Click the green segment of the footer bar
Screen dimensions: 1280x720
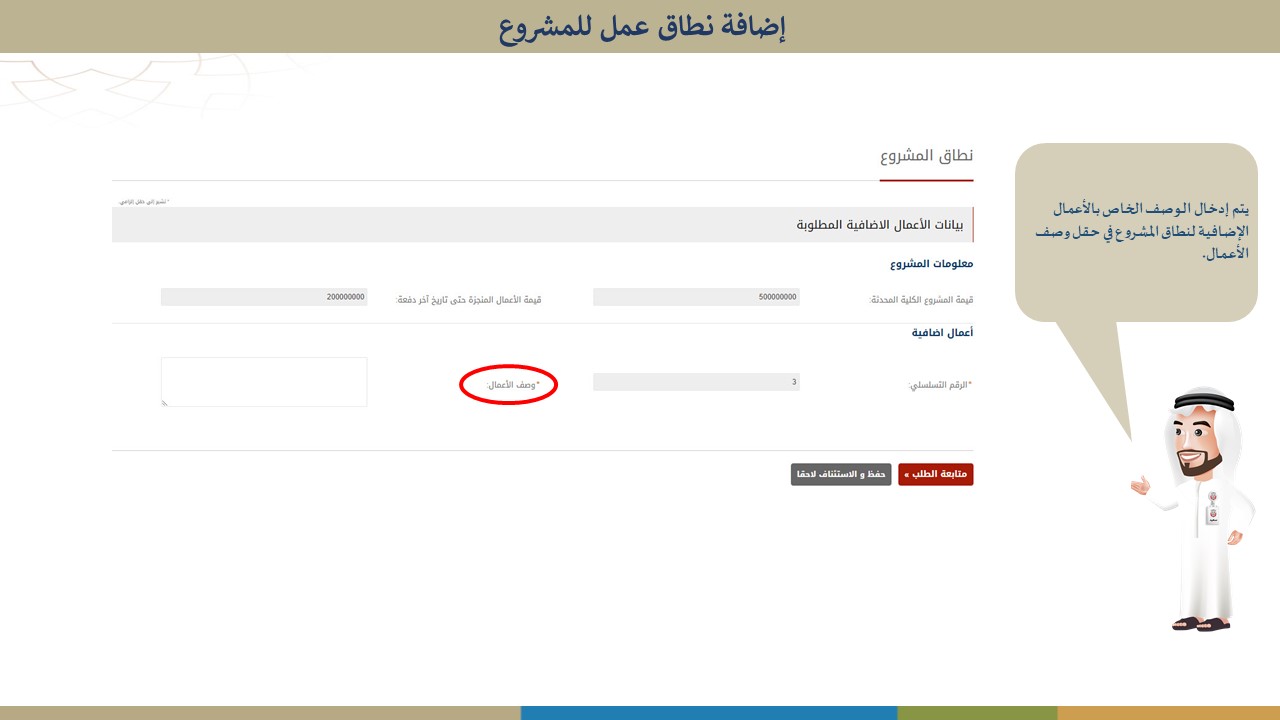click(976, 713)
